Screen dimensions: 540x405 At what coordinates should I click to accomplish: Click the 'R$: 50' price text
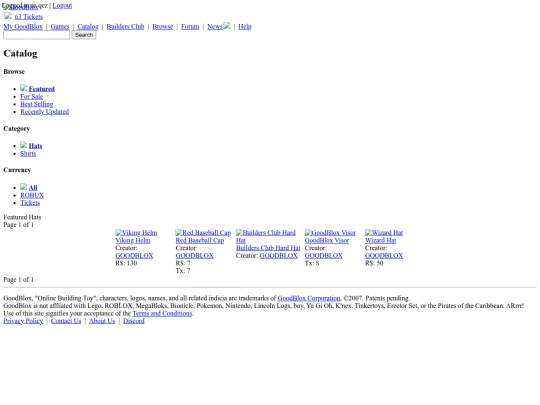coord(374,263)
